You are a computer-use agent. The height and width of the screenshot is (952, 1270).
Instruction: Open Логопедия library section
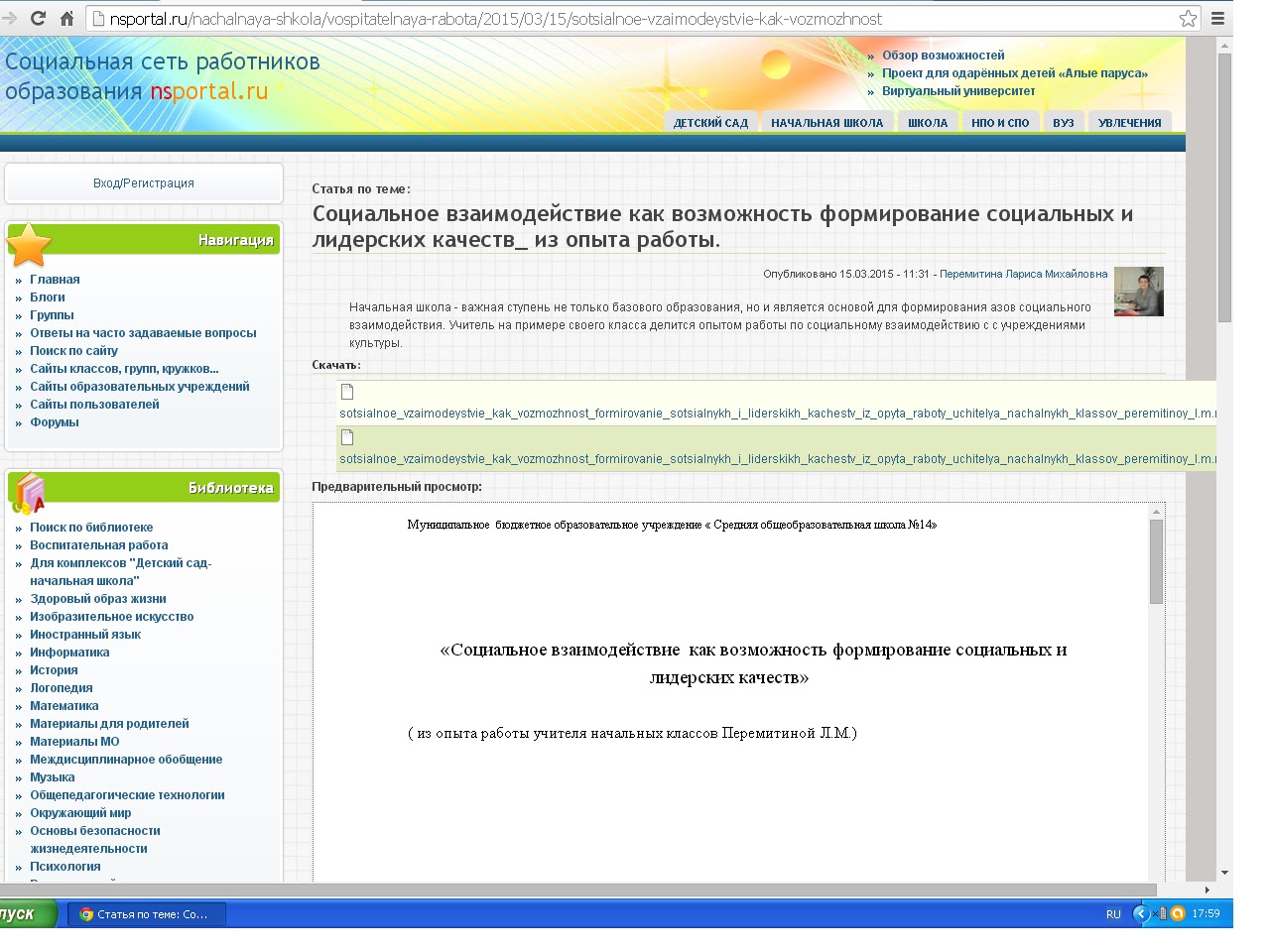pyautogui.click(x=62, y=688)
